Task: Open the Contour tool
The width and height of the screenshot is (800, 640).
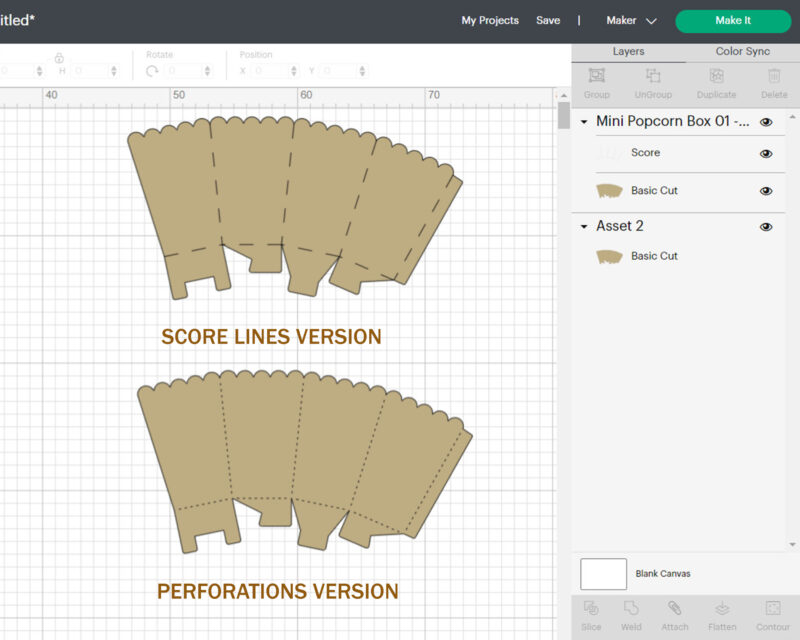Action: (x=773, y=609)
